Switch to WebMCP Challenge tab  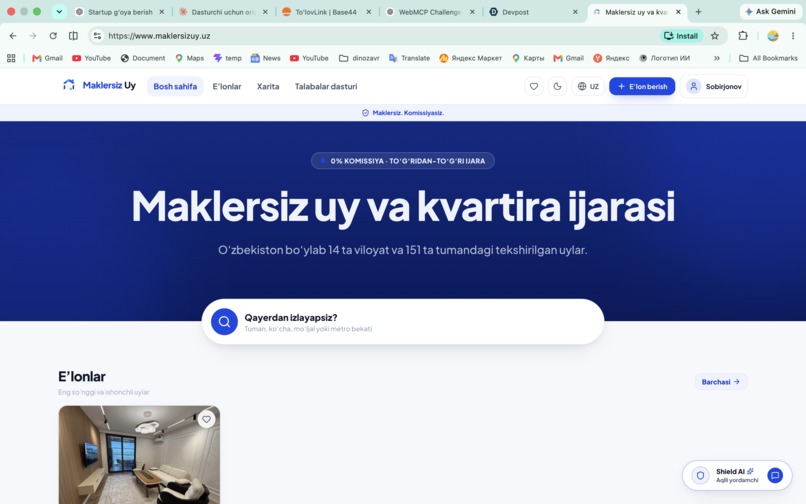pyautogui.click(x=430, y=12)
